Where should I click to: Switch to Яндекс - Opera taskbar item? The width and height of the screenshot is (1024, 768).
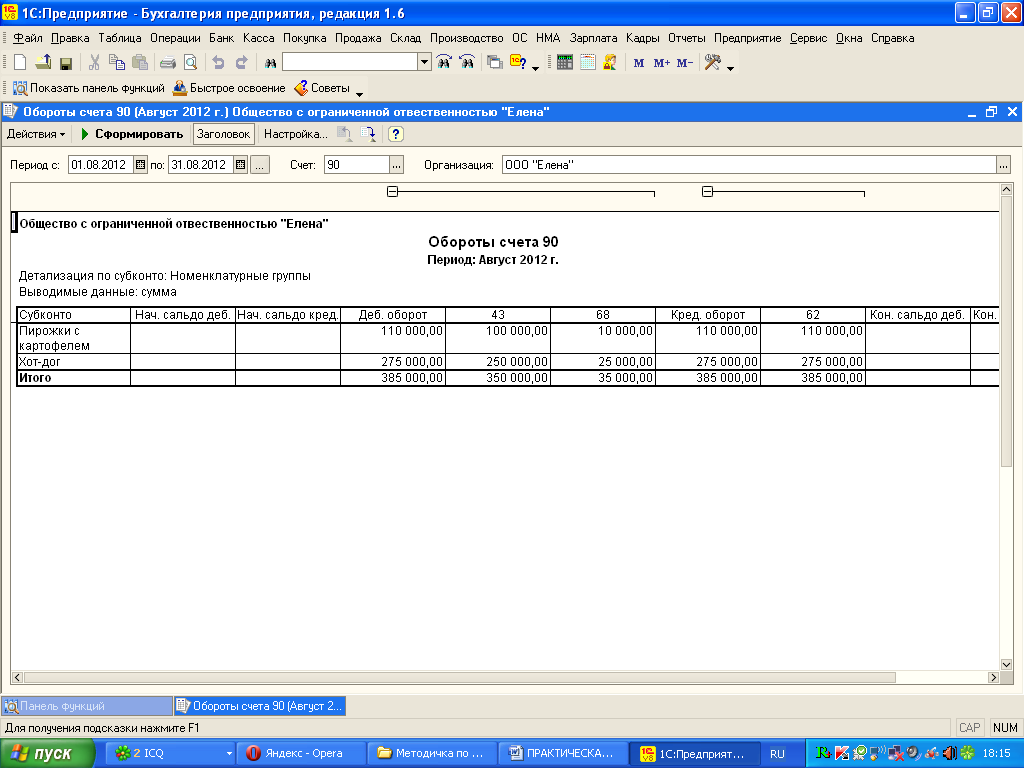coord(301,754)
